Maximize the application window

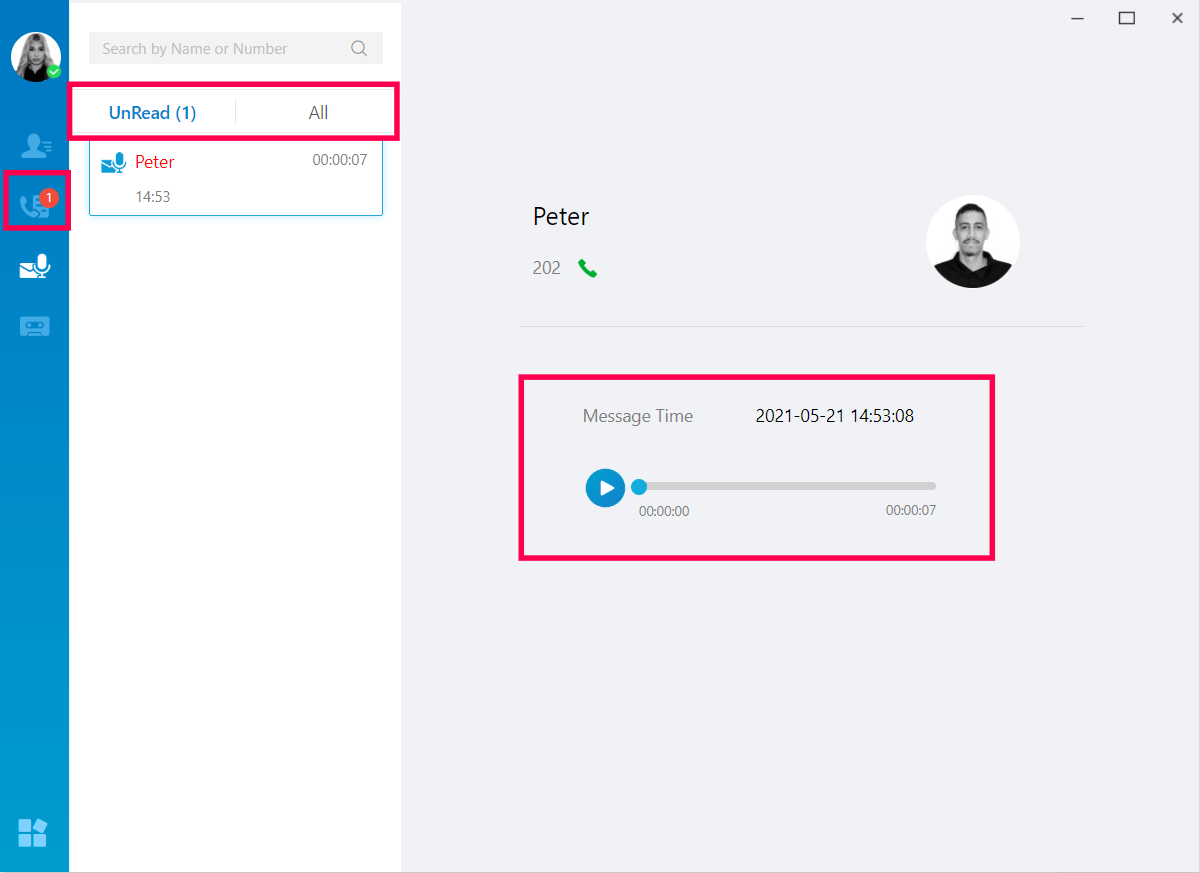point(1127,18)
